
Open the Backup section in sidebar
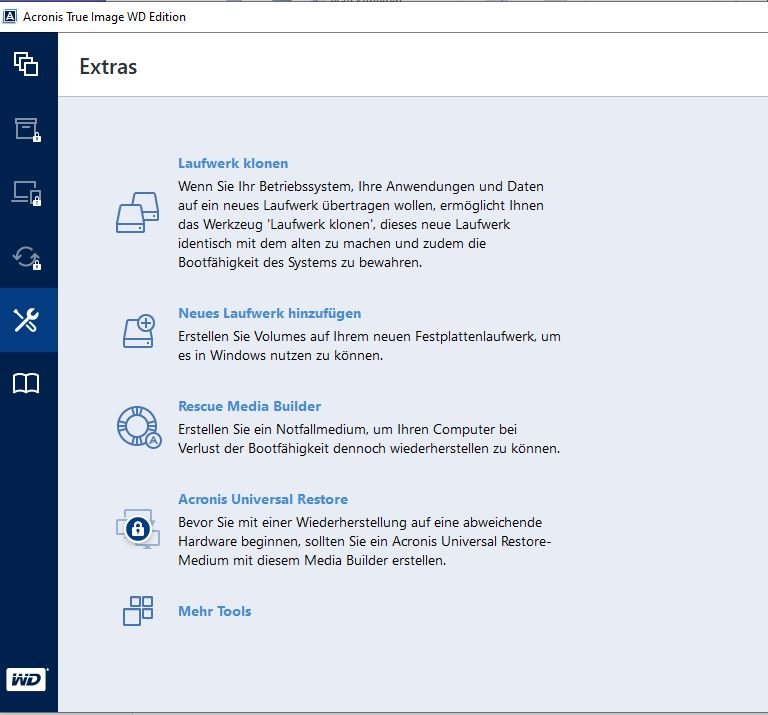pyautogui.click(x=26, y=64)
